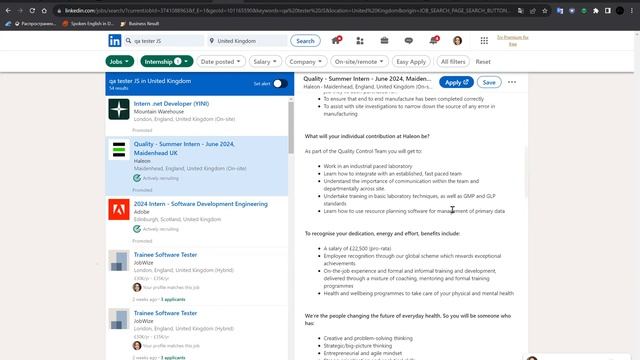Open the profile avatar menu
The image size is (640, 360).
(x=458, y=40)
